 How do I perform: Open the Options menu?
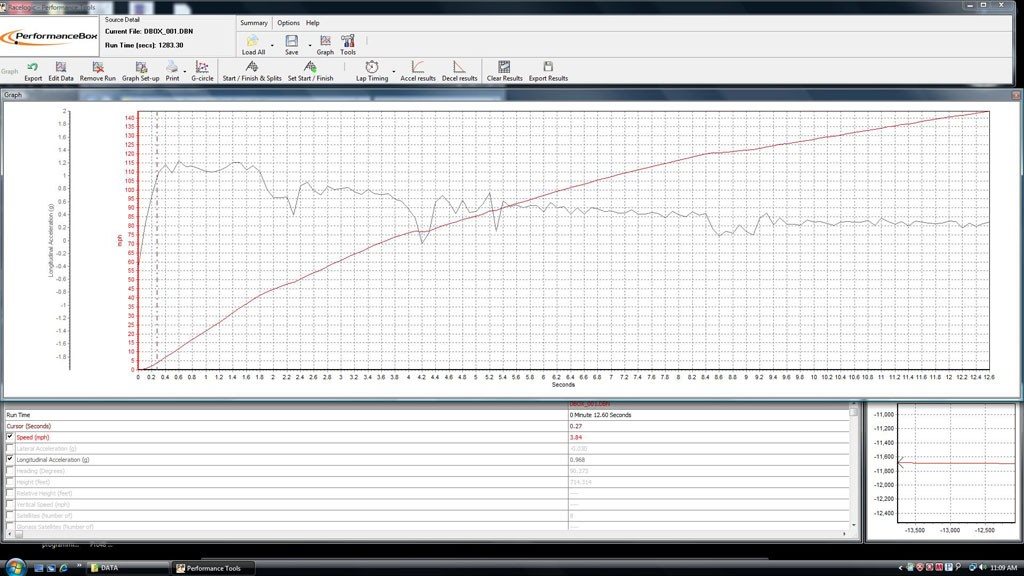tap(288, 23)
